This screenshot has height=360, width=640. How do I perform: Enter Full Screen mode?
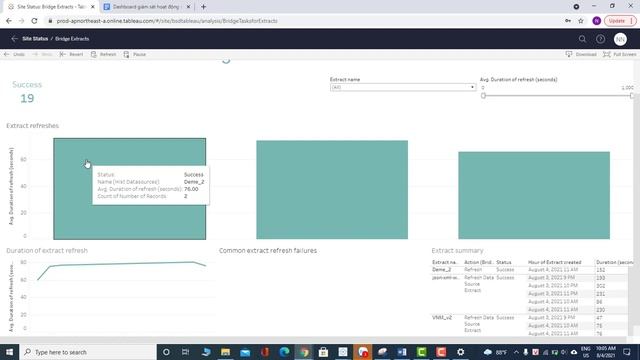pyautogui.click(x=619, y=54)
